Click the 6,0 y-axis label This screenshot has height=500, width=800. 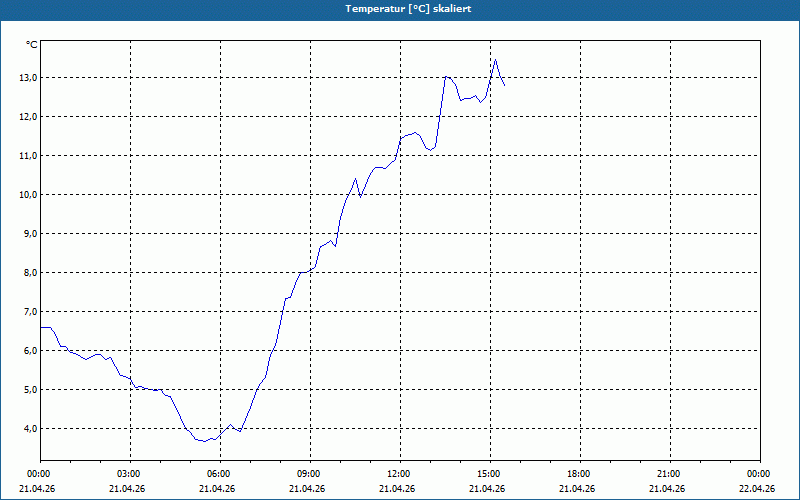(x=31, y=351)
